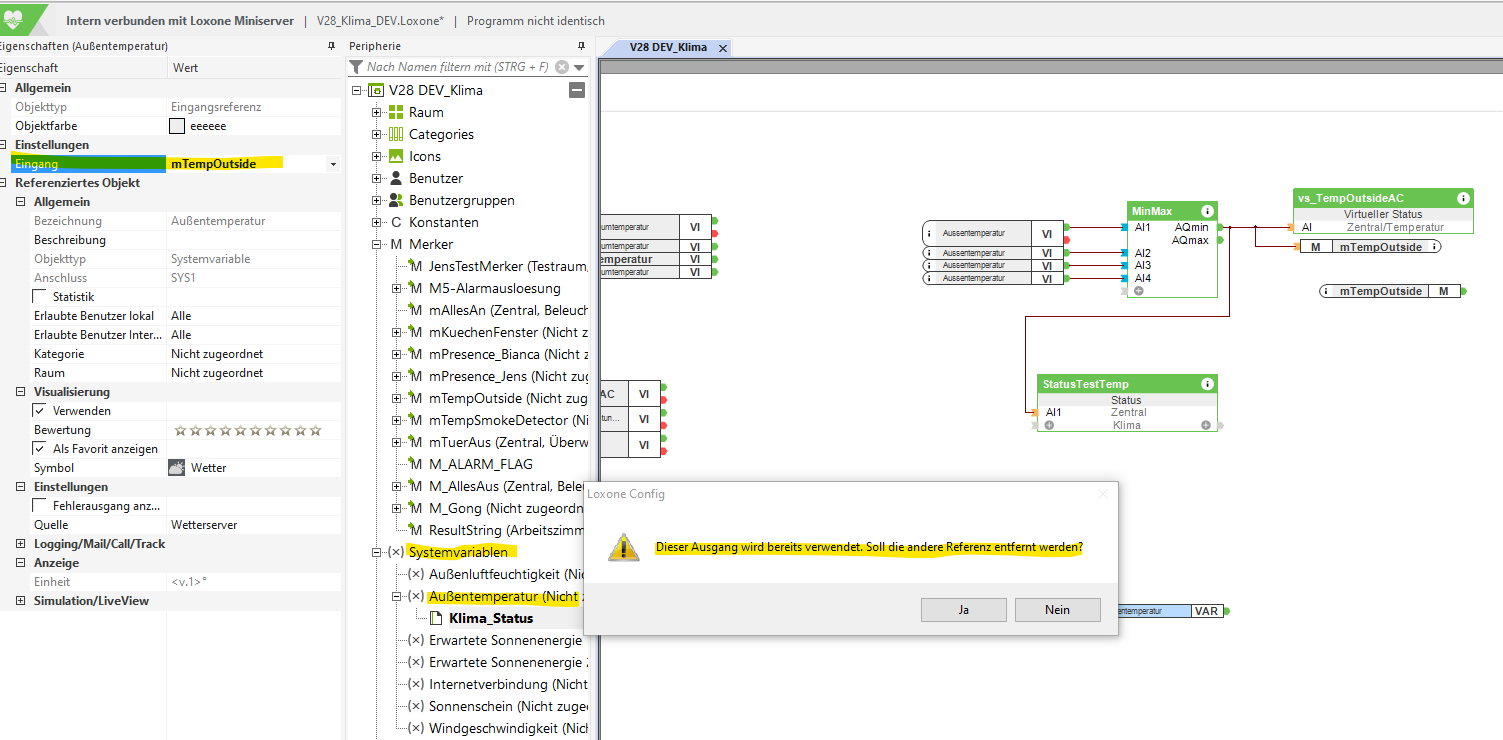Click Nein in the Loxone Config dialog
Viewport: 1503px width, 740px height.
click(1057, 610)
